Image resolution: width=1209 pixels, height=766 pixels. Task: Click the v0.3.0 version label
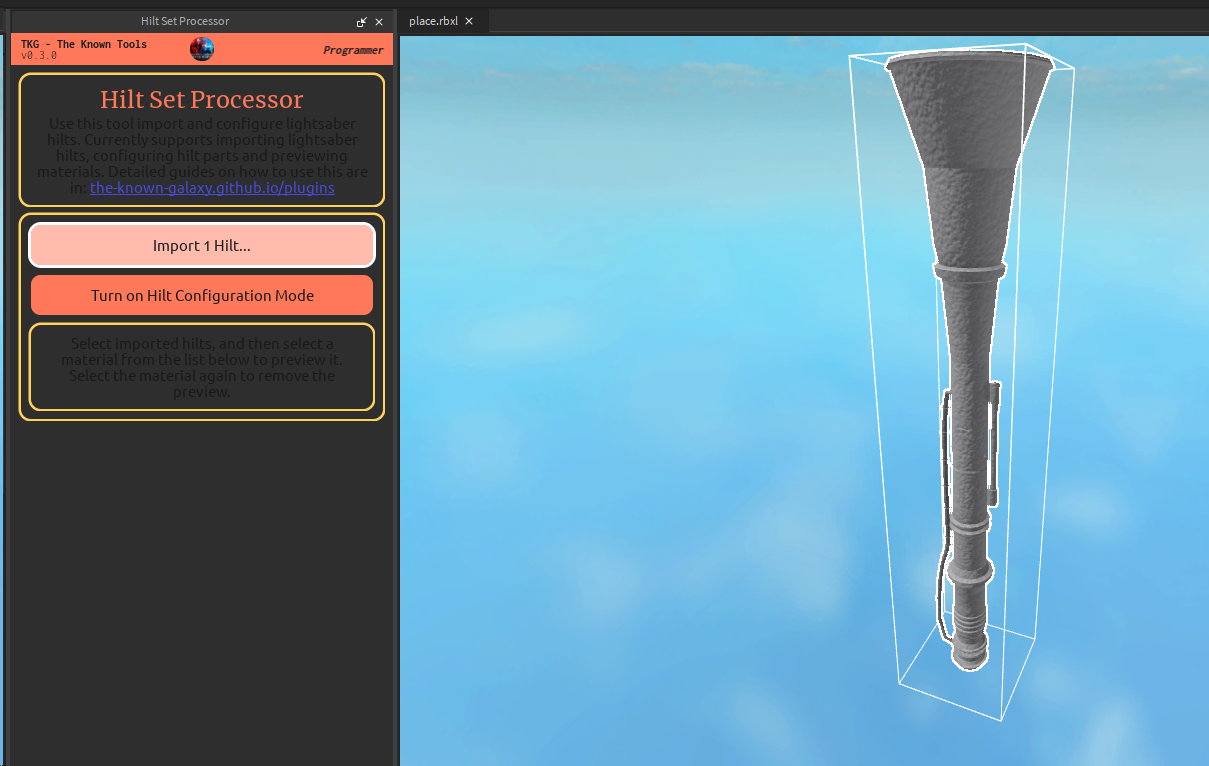pyautogui.click(x=39, y=56)
